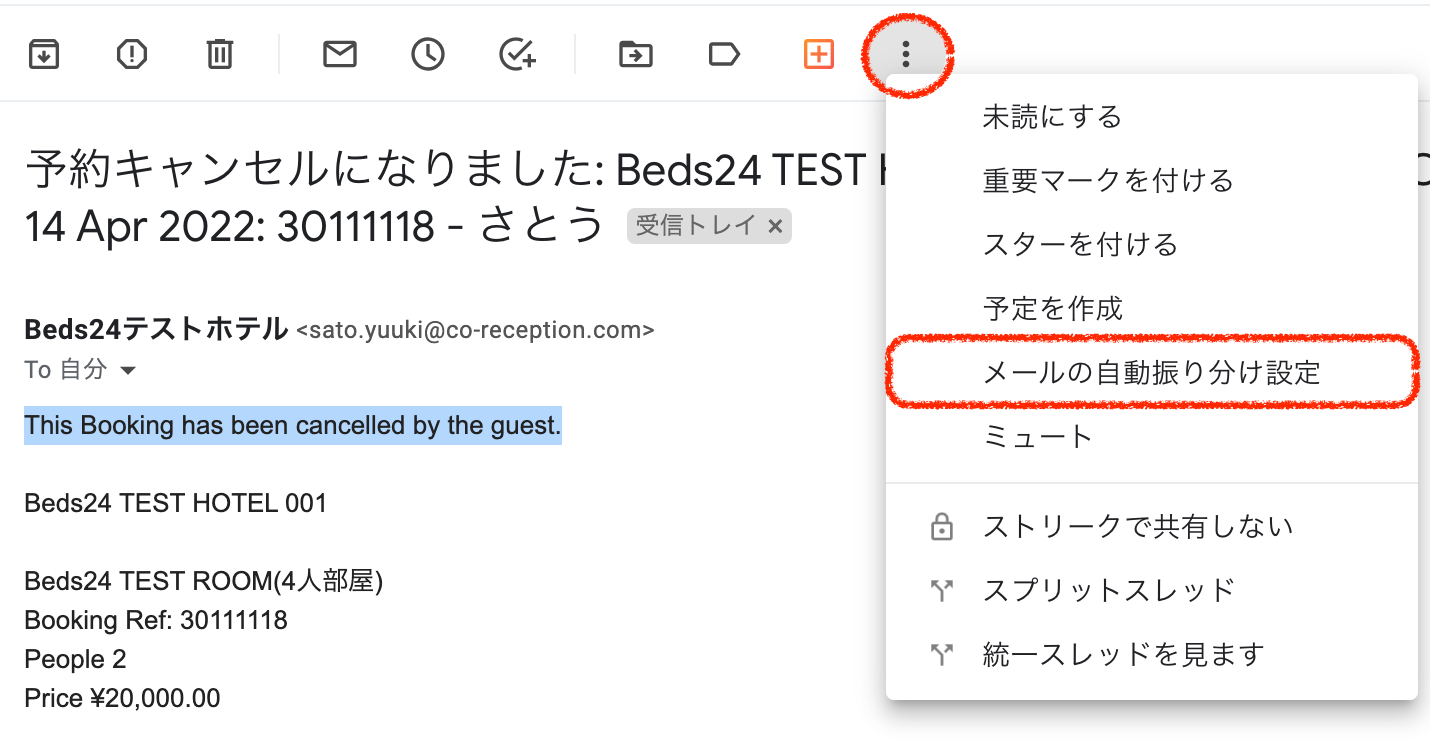Open メールの自動振り分け設定 option

[1151, 373]
